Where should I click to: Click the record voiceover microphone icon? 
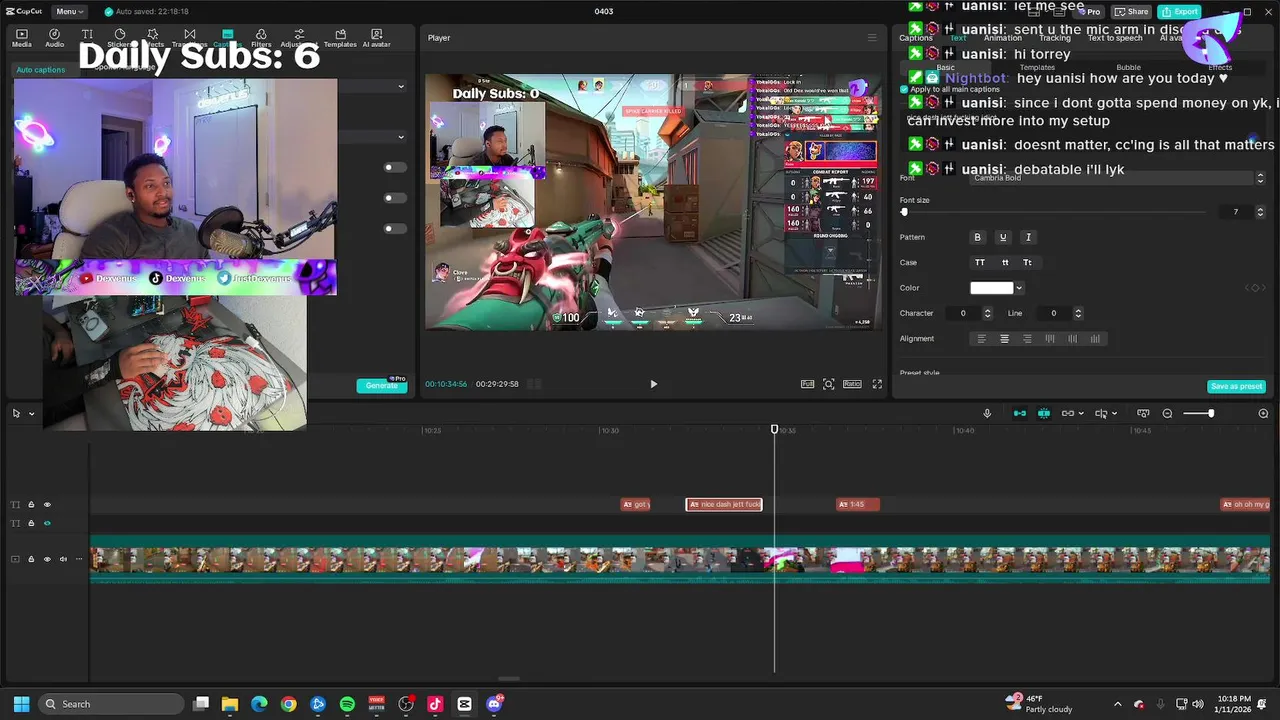pos(987,413)
